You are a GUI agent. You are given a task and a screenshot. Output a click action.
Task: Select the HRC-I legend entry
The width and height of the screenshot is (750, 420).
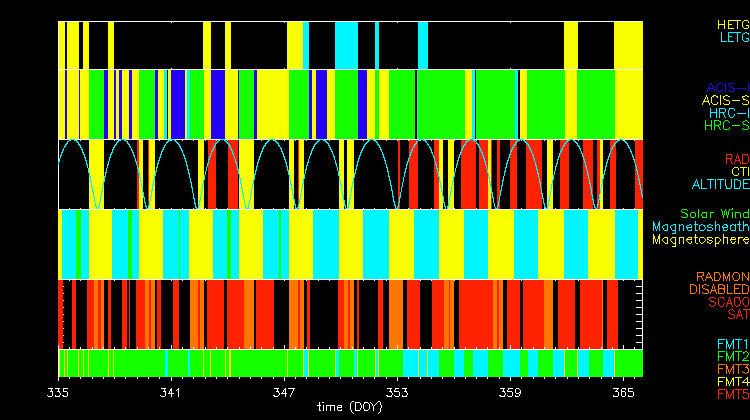tap(728, 113)
